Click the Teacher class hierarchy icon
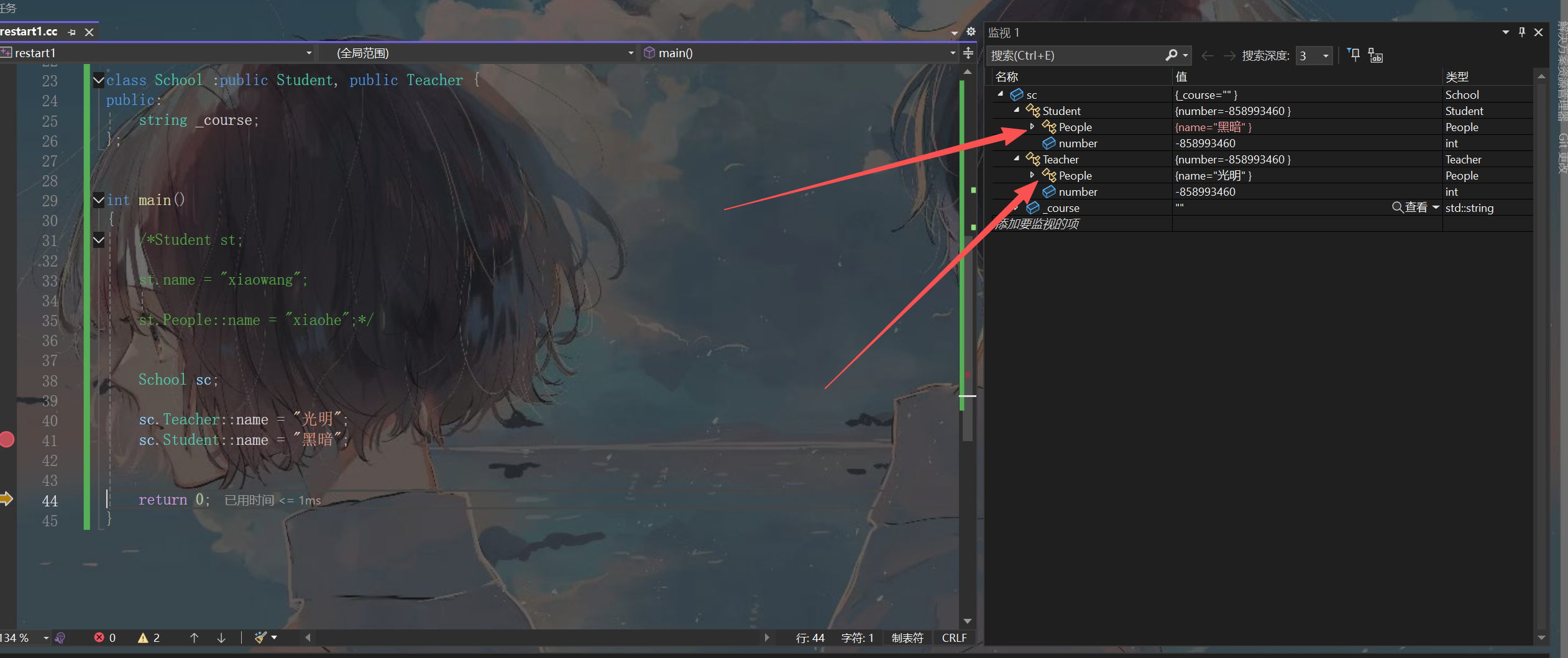1568x658 pixels. click(x=1033, y=159)
